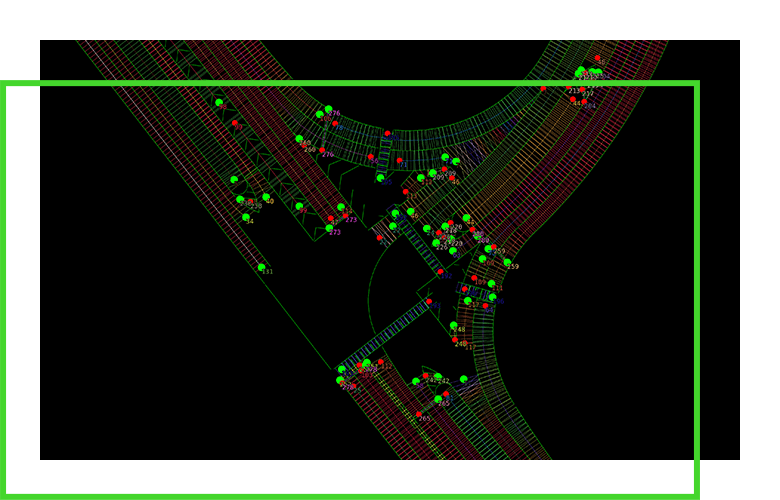The width and height of the screenshot is (780, 500).
Task: Click the red node labeled 276
Action: tap(322, 150)
